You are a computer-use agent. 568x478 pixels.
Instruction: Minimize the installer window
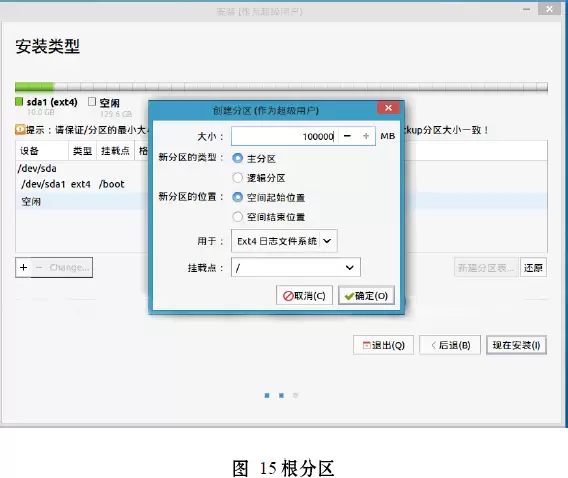point(527,9)
